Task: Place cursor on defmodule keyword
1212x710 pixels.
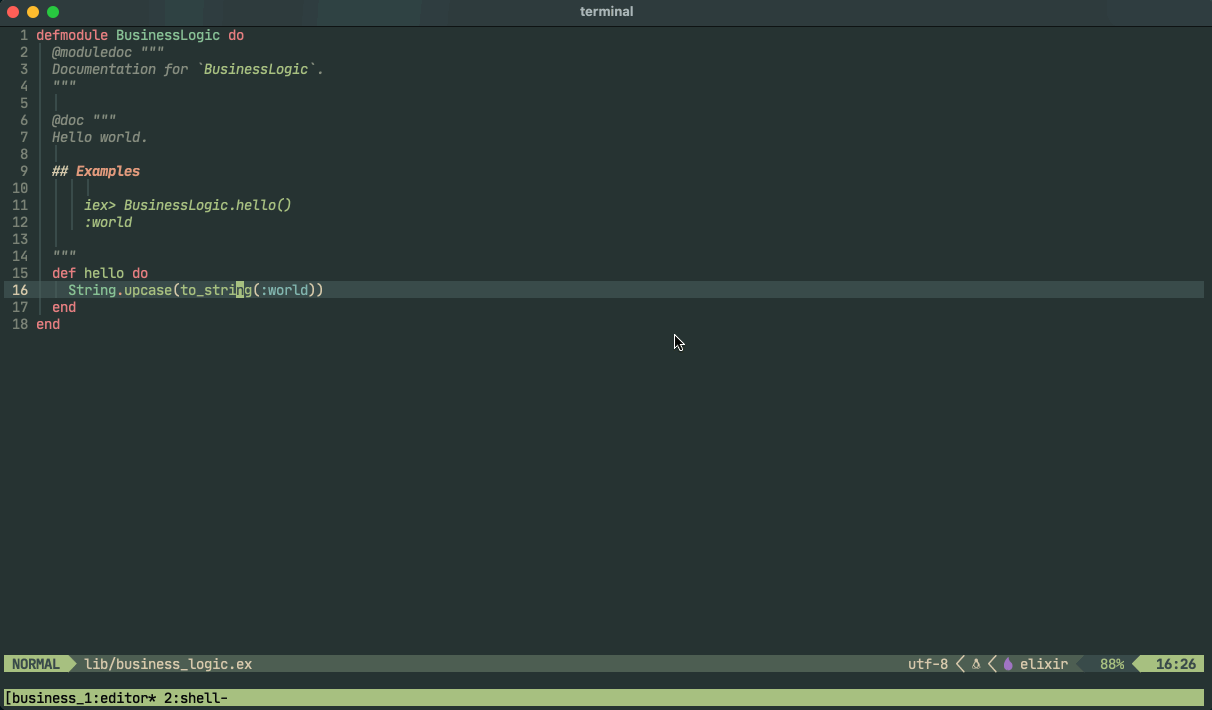Action: pyautogui.click(x=72, y=35)
